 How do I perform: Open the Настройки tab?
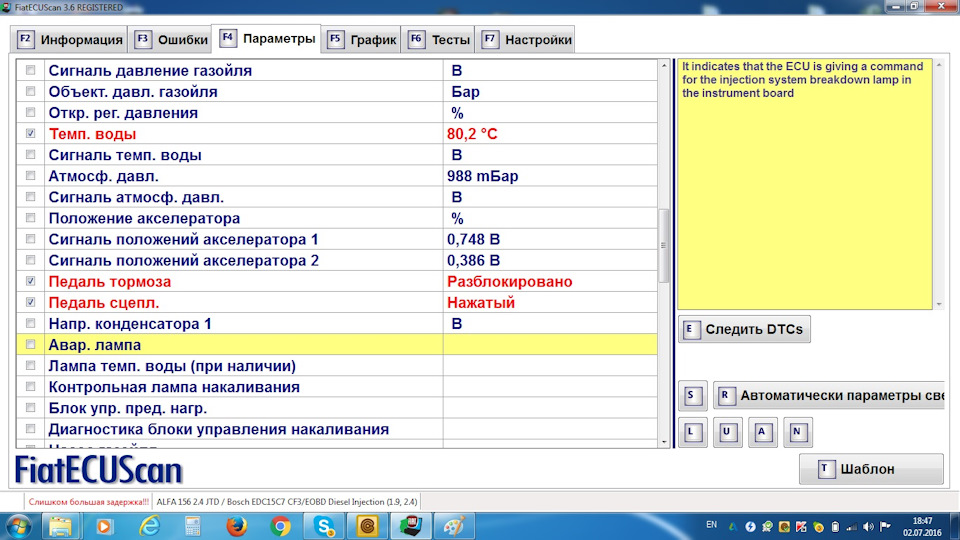tap(525, 40)
